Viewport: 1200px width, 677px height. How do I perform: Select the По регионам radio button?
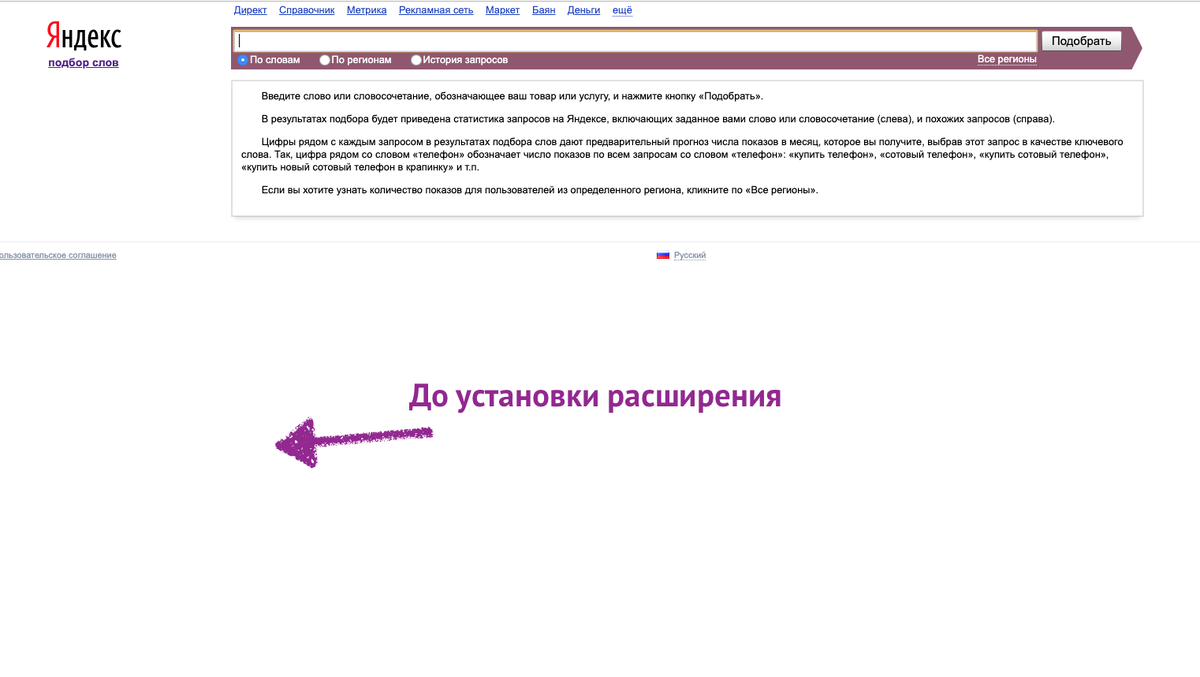[325, 60]
